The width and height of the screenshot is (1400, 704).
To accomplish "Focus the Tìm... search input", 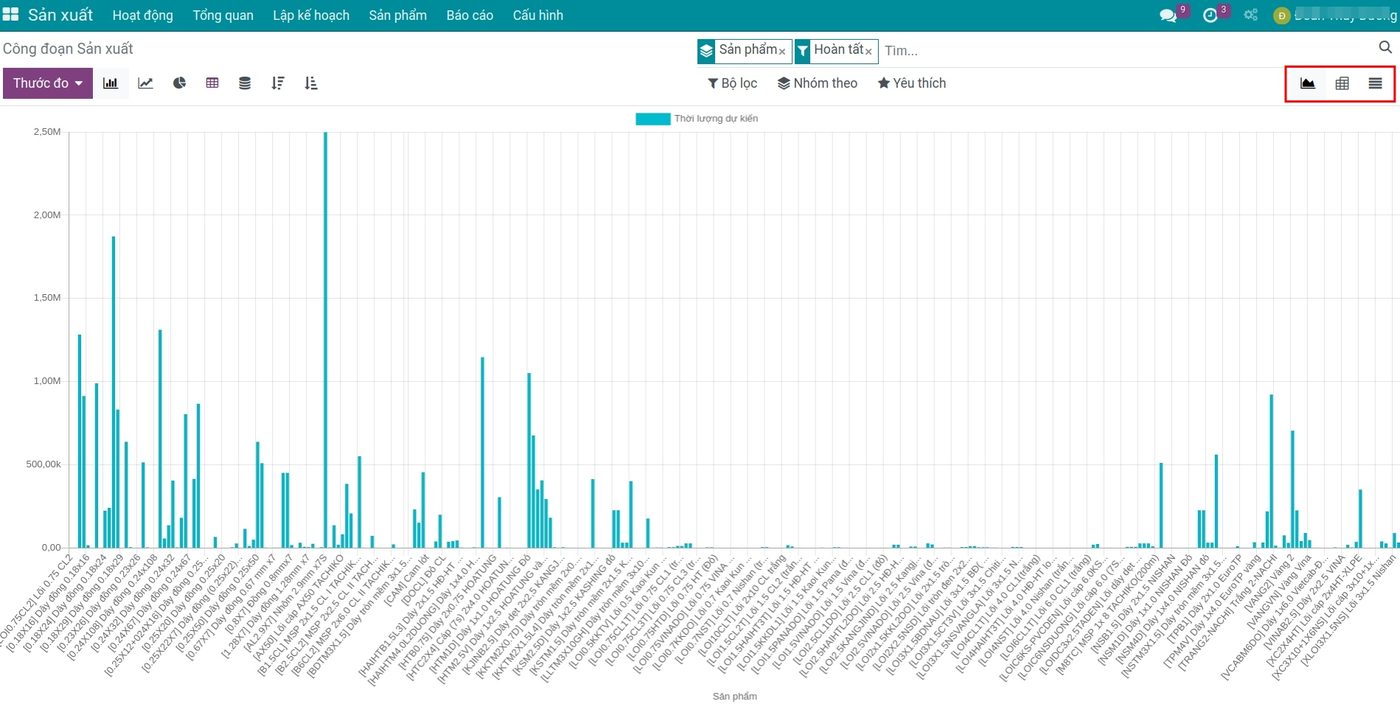I will coord(1126,50).
